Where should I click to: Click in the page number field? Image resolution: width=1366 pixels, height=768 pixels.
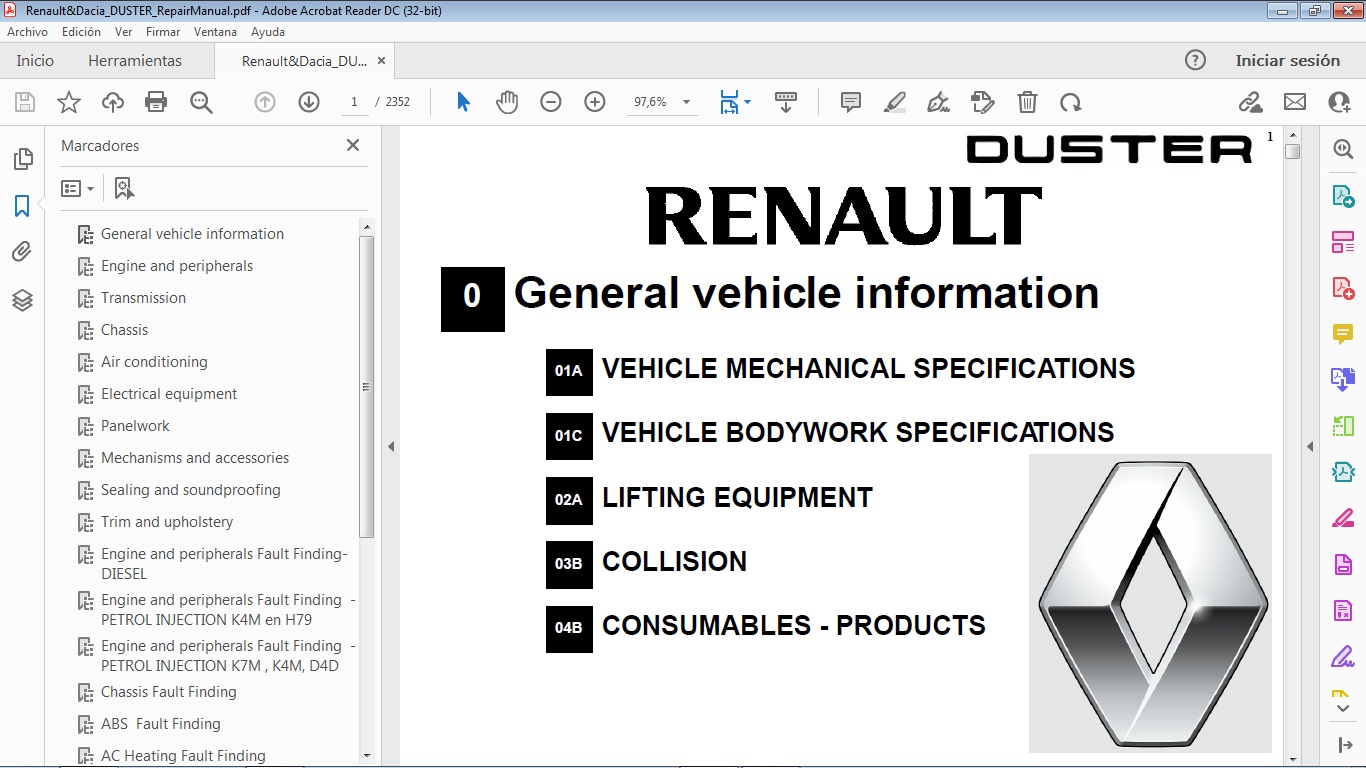354,101
